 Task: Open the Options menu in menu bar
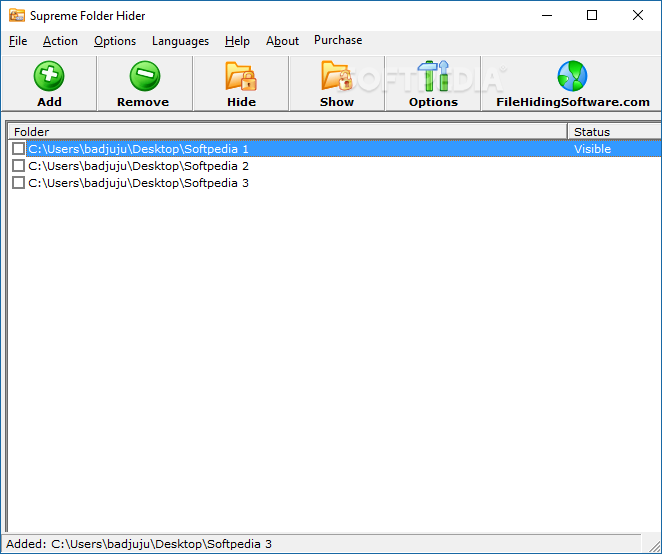point(115,41)
